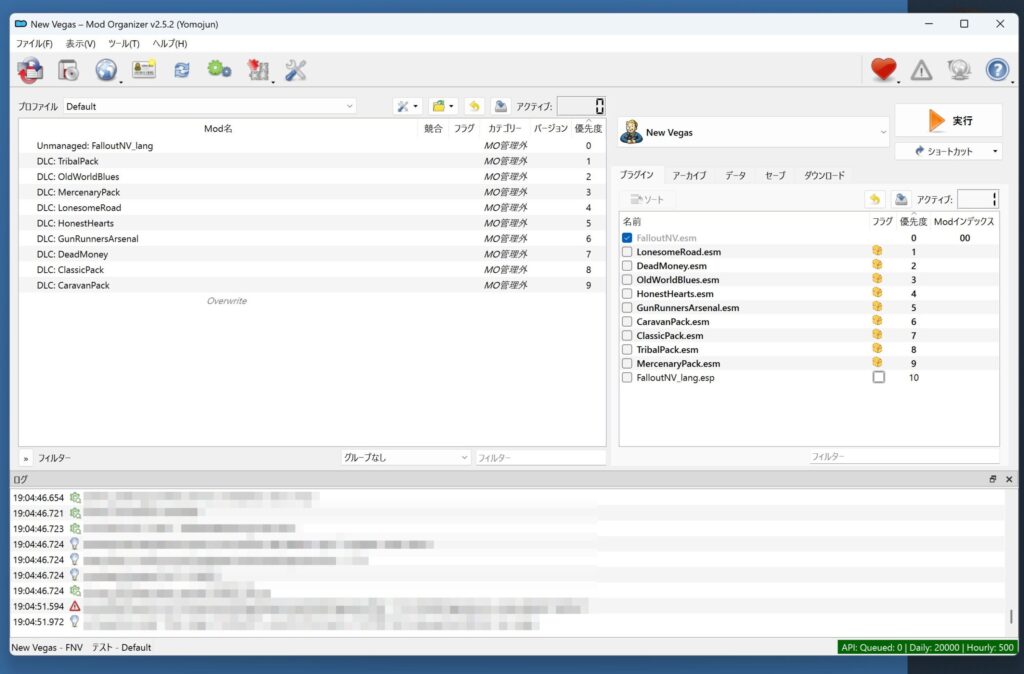Open the Profiles ID card icon
The width and height of the screenshot is (1024, 674).
point(144,69)
